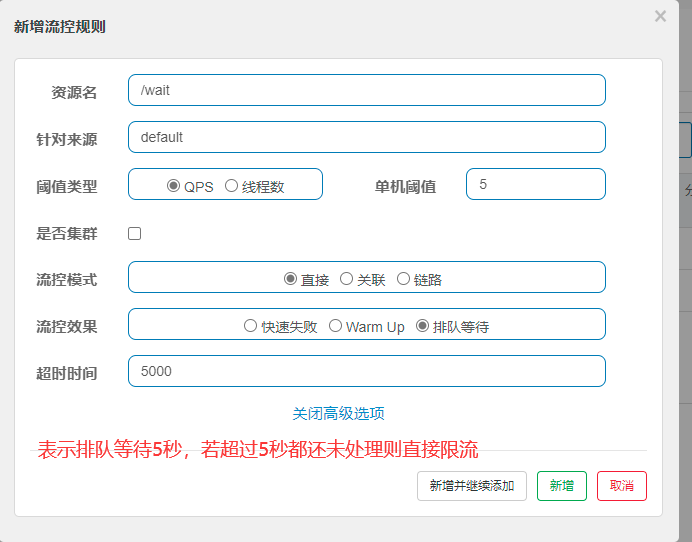Choose 链路 flow control mode

pyautogui.click(x=404, y=279)
